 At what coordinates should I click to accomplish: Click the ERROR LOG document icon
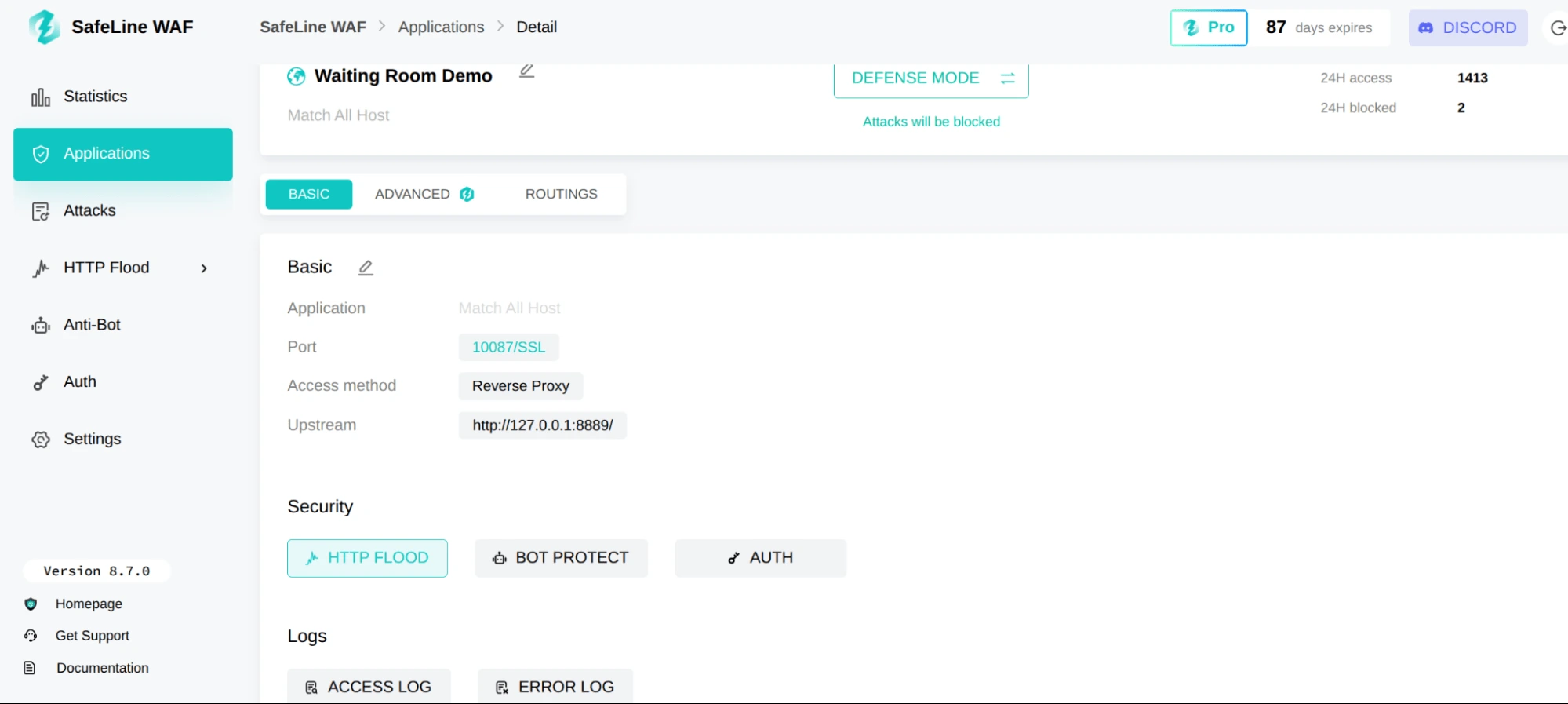tap(502, 688)
